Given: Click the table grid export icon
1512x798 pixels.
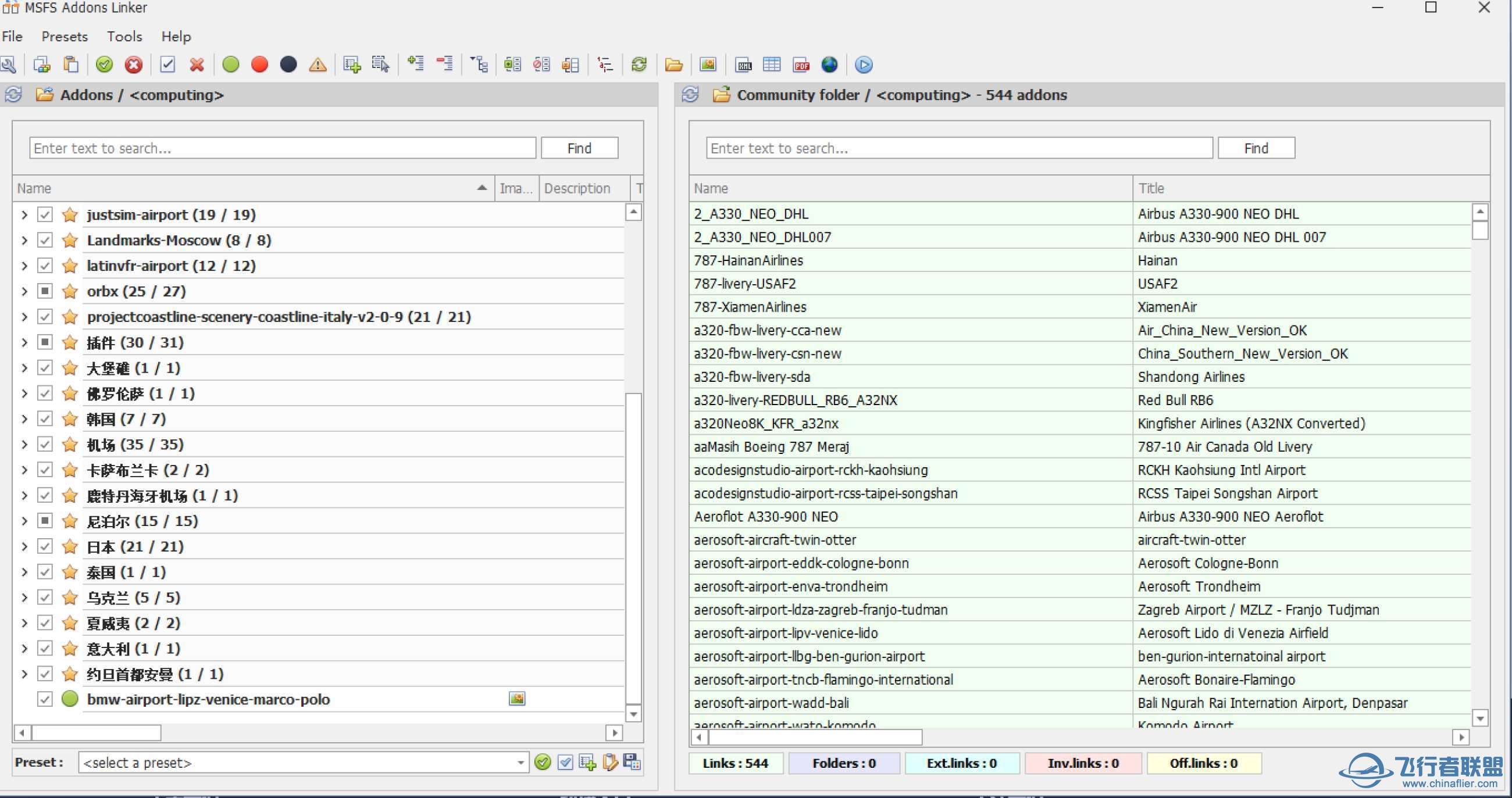Looking at the screenshot, I should click(772, 65).
